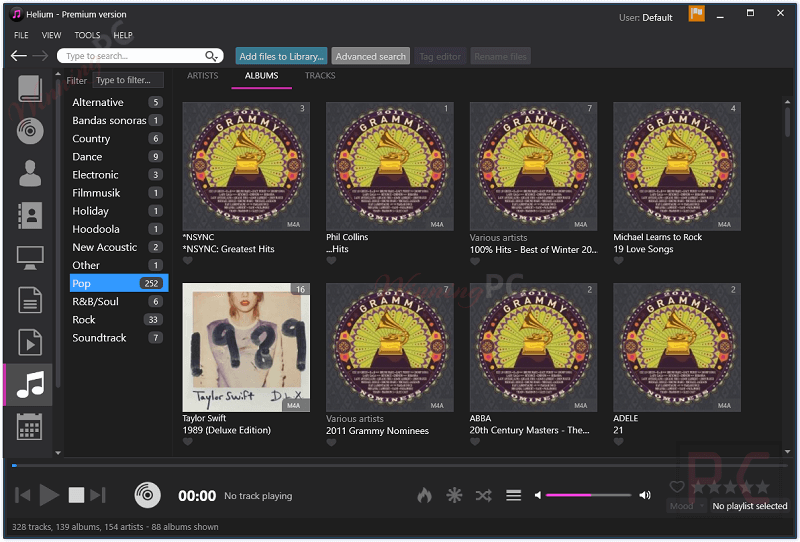The image size is (800, 542).
Task: Click the Advanced search button
Action: pos(370,56)
